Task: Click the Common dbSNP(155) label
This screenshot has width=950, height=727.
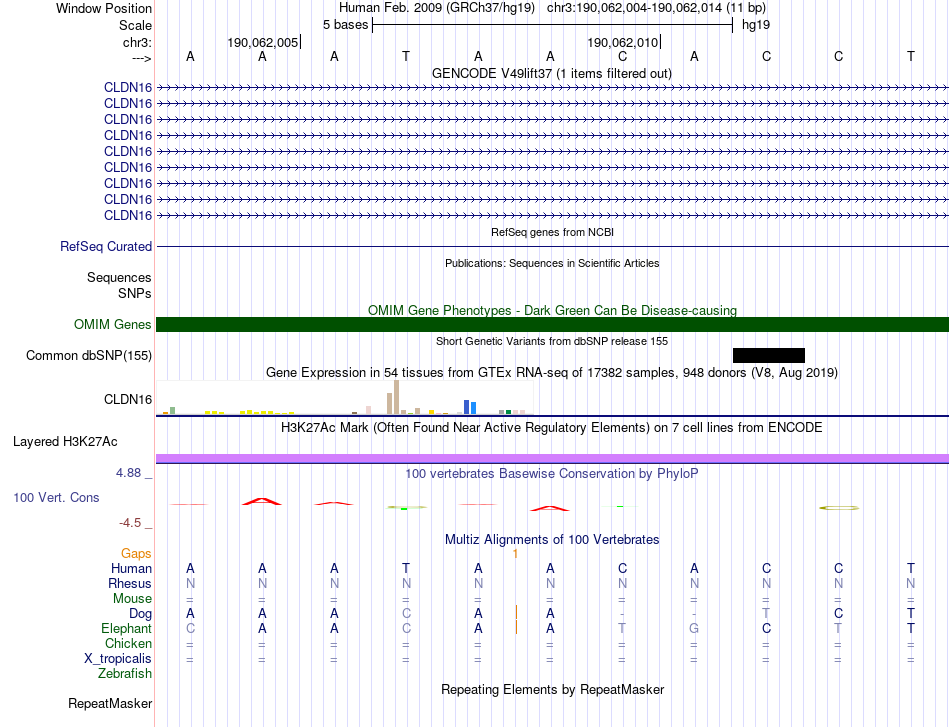Action: point(89,356)
